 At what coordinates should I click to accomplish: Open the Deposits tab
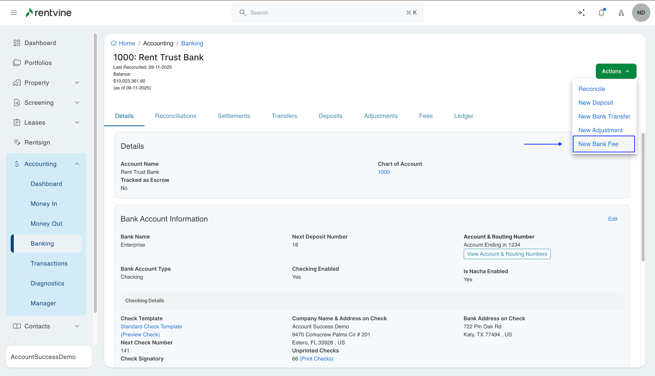coord(330,116)
